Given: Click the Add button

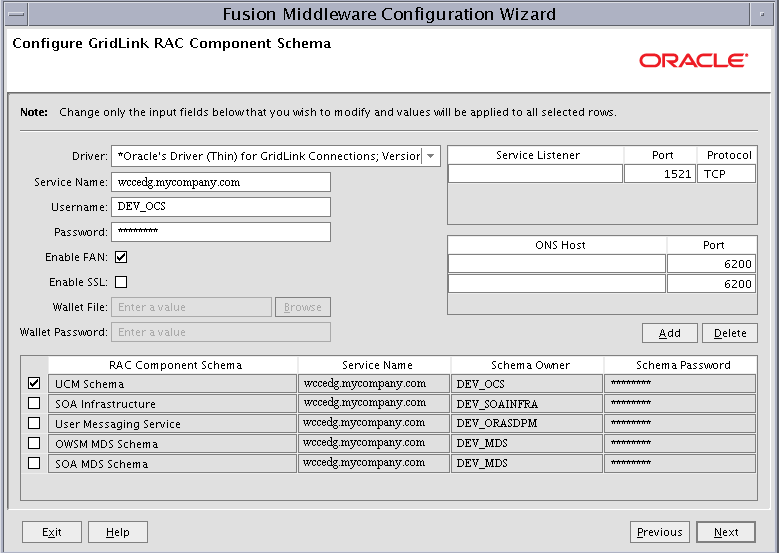Looking at the screenshot, I should (670, 333).
